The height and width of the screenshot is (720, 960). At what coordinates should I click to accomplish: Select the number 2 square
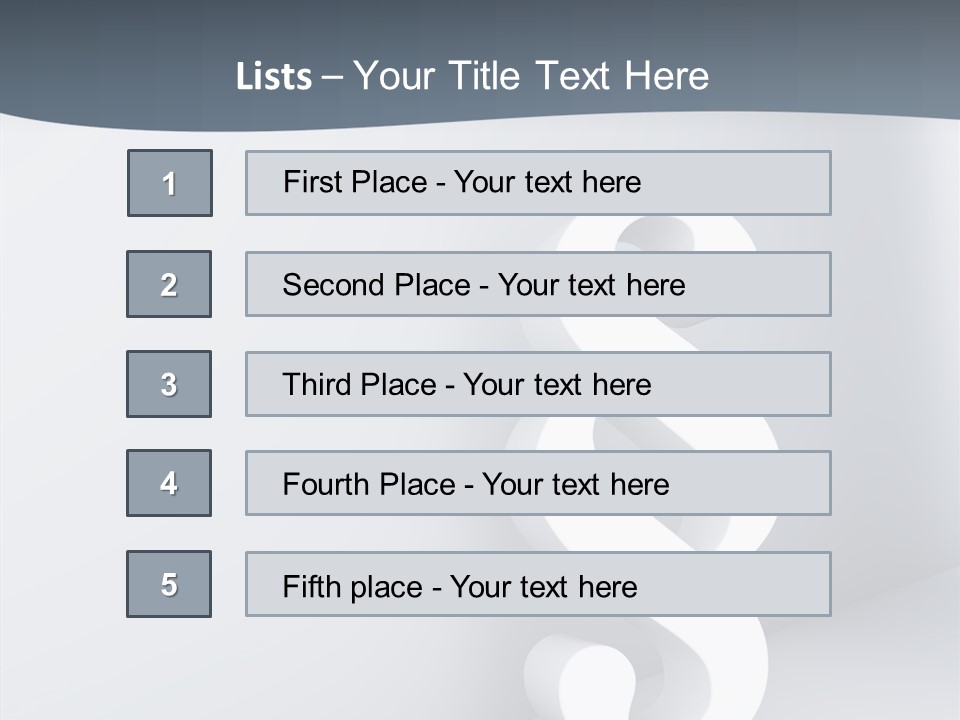coord(169,284)
